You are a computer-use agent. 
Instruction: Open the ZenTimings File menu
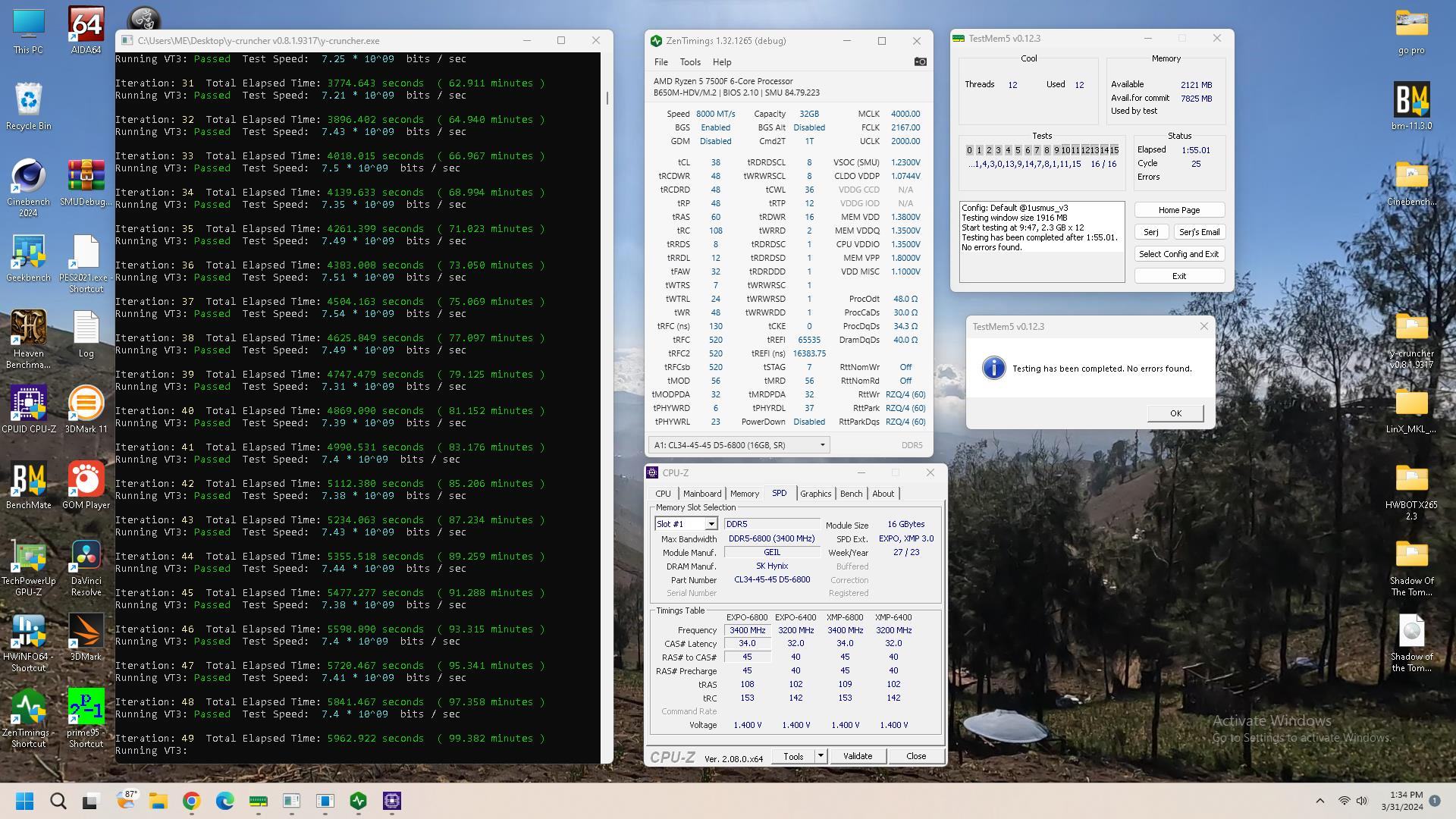661,62
